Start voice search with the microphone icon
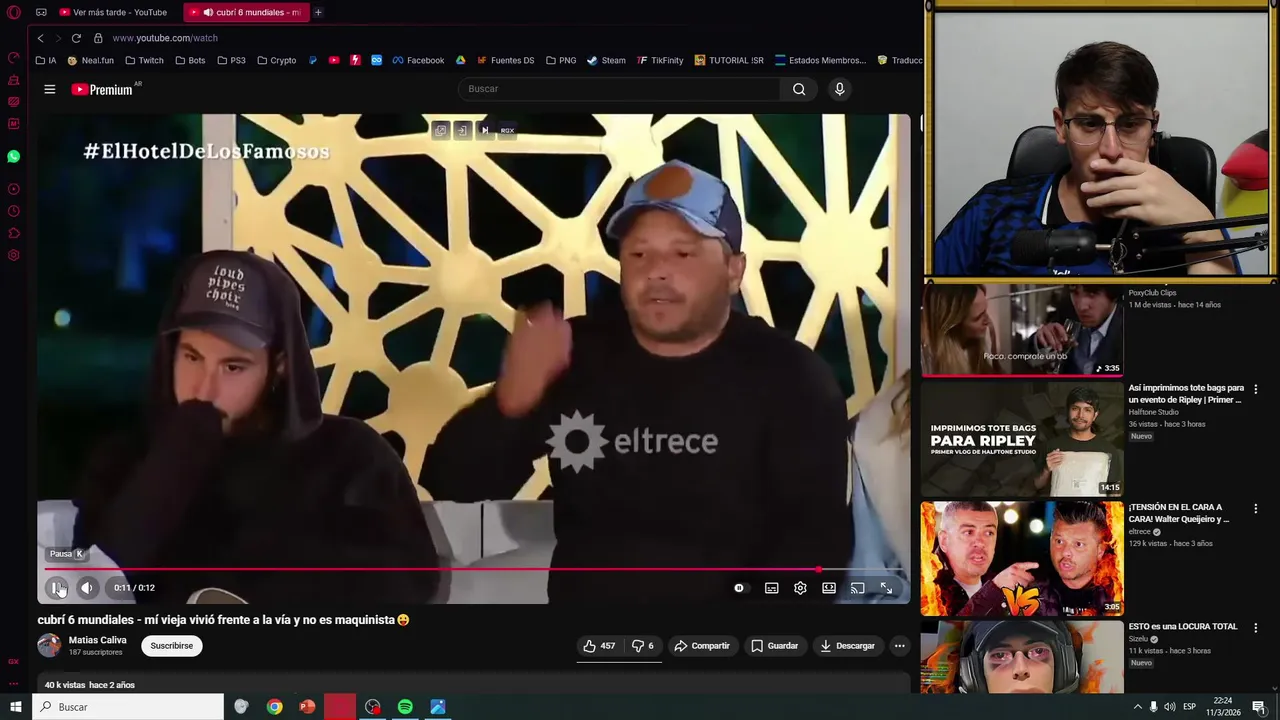The height and width of the screenshot is (720, 1280). click(839, 89)
